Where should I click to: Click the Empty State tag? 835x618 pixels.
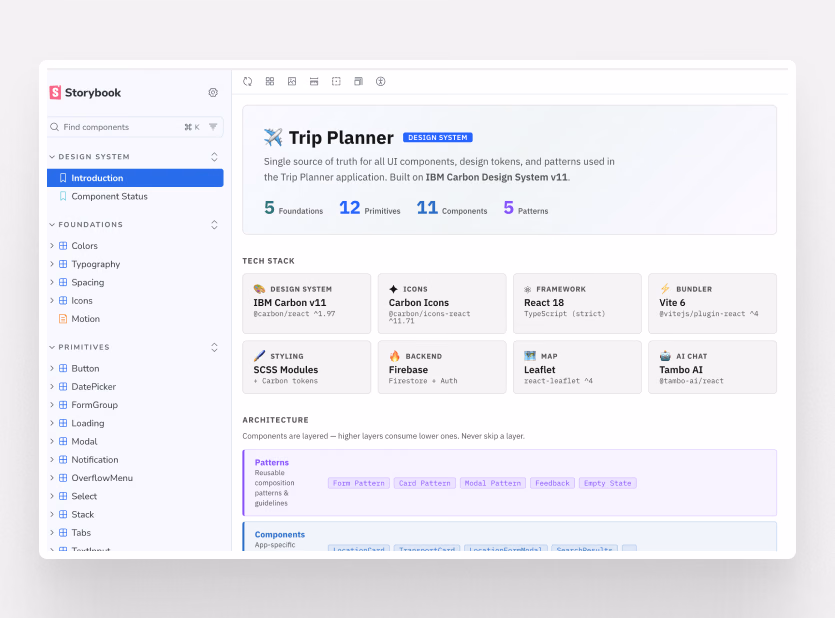608,483
